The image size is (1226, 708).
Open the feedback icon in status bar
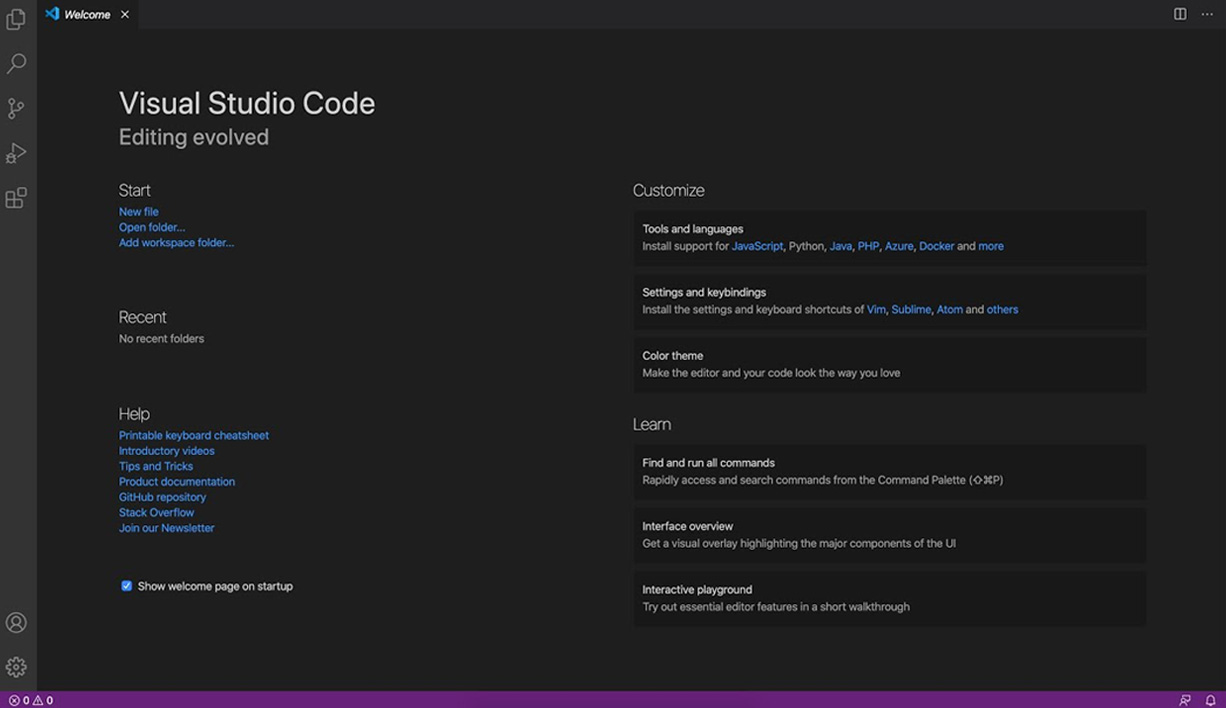[1185, 700]
